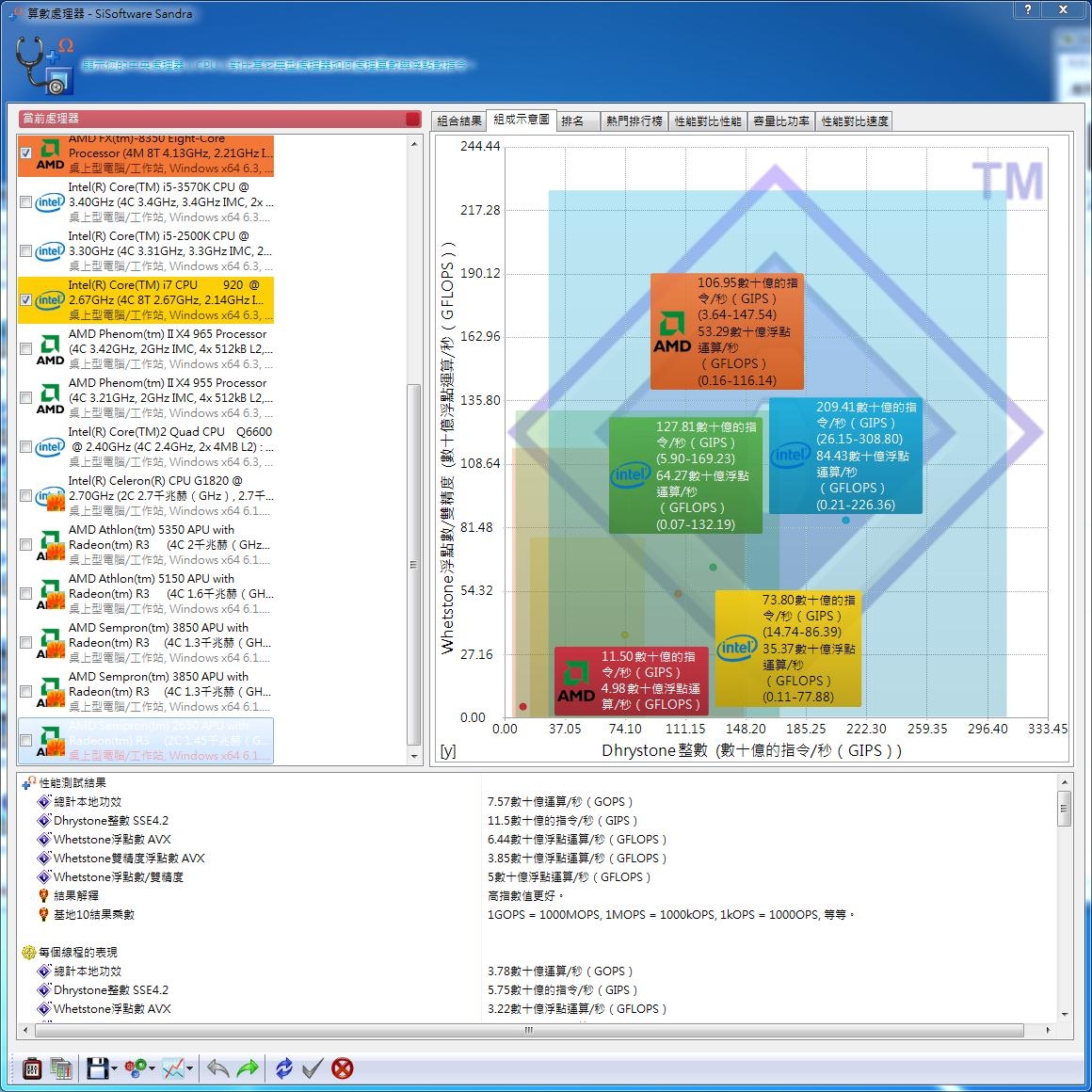Click the help question mark button in title bar
The image size is (1092, 1092).
click(1027, 9)
